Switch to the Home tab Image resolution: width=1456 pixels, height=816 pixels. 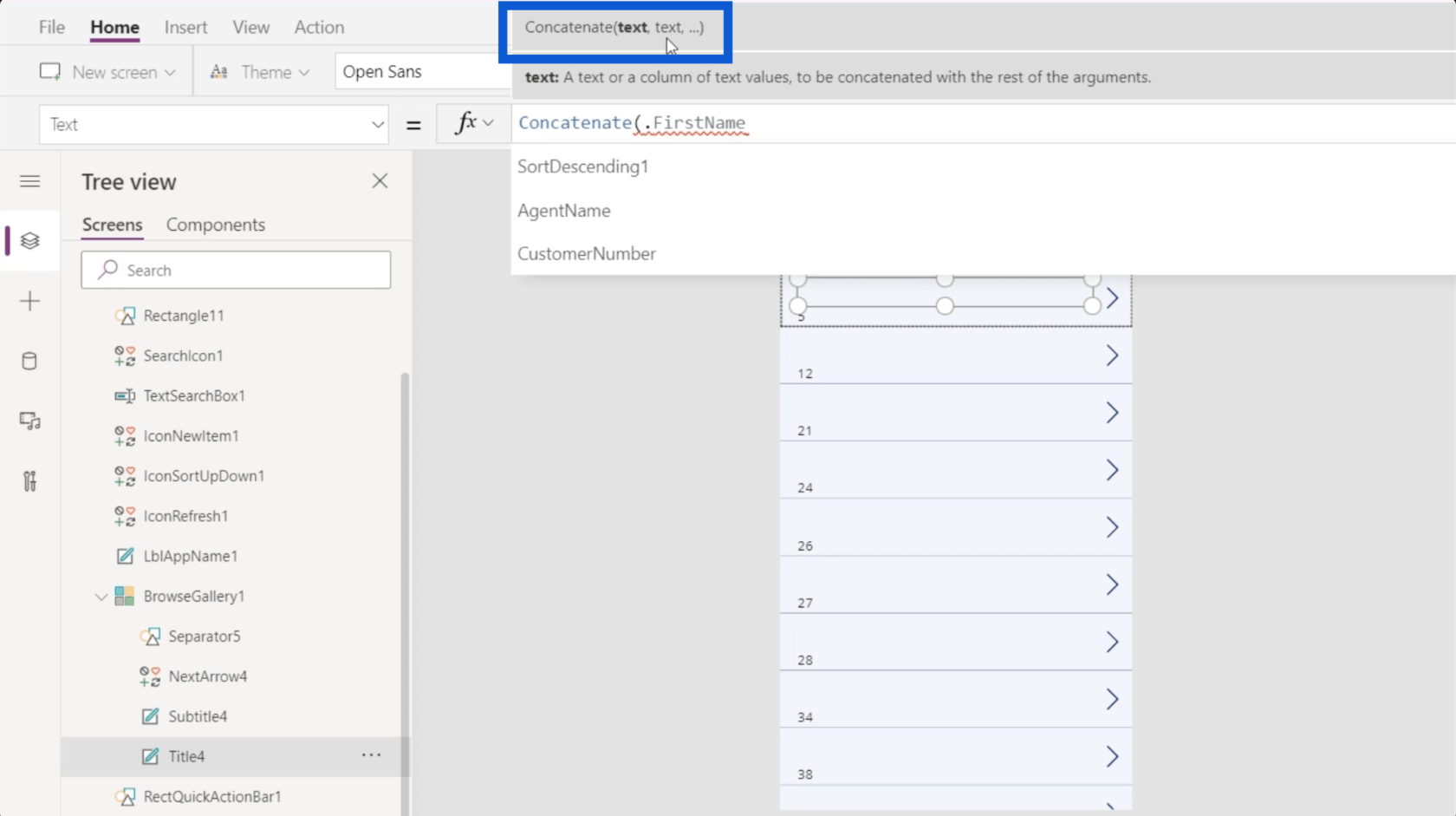(x=114, y=27)
